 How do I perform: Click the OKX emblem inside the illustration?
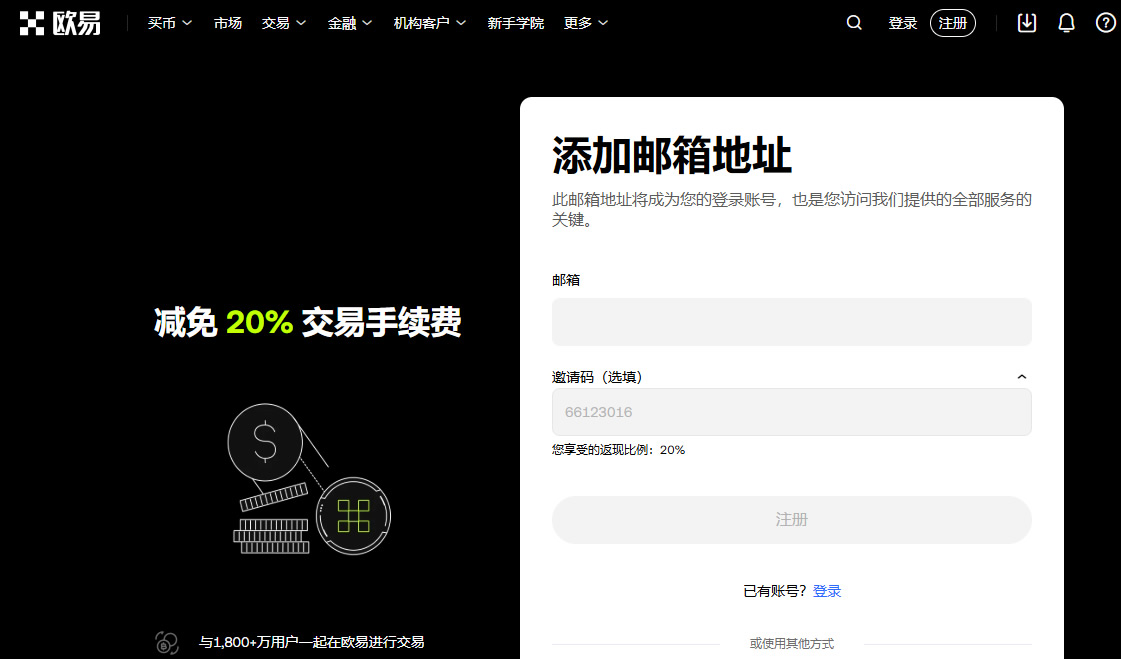pos(355,517)
